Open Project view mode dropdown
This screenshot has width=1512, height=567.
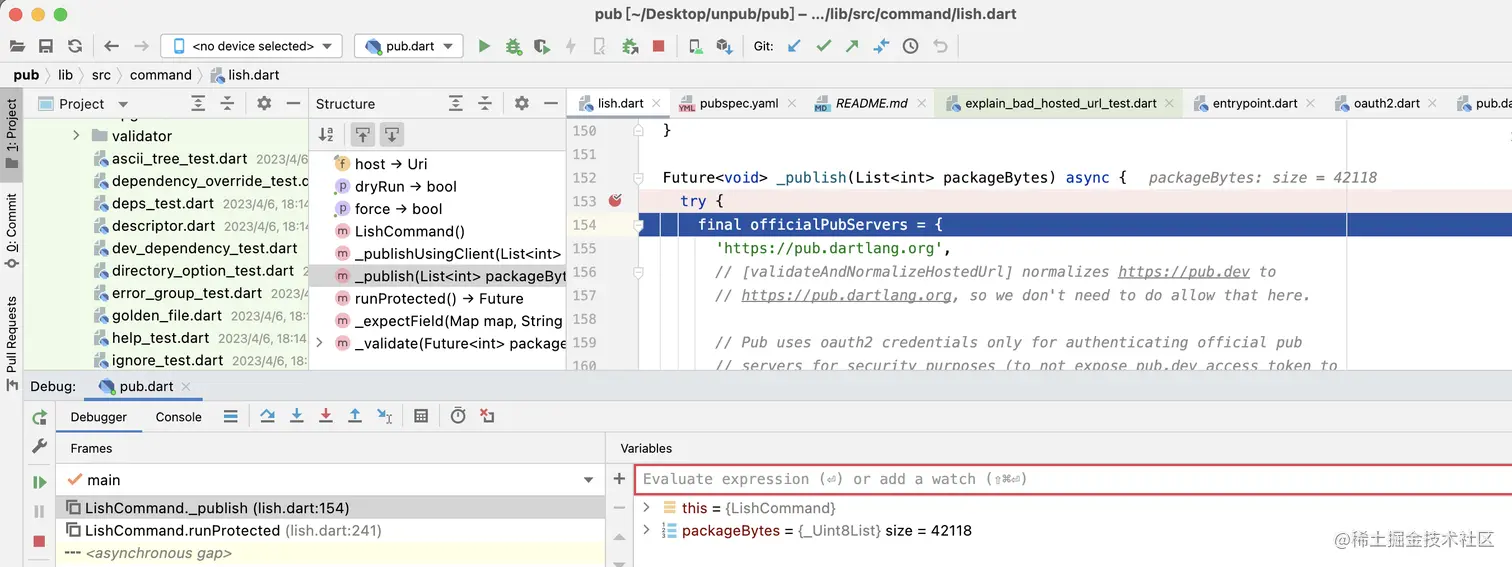coord(123,104)
